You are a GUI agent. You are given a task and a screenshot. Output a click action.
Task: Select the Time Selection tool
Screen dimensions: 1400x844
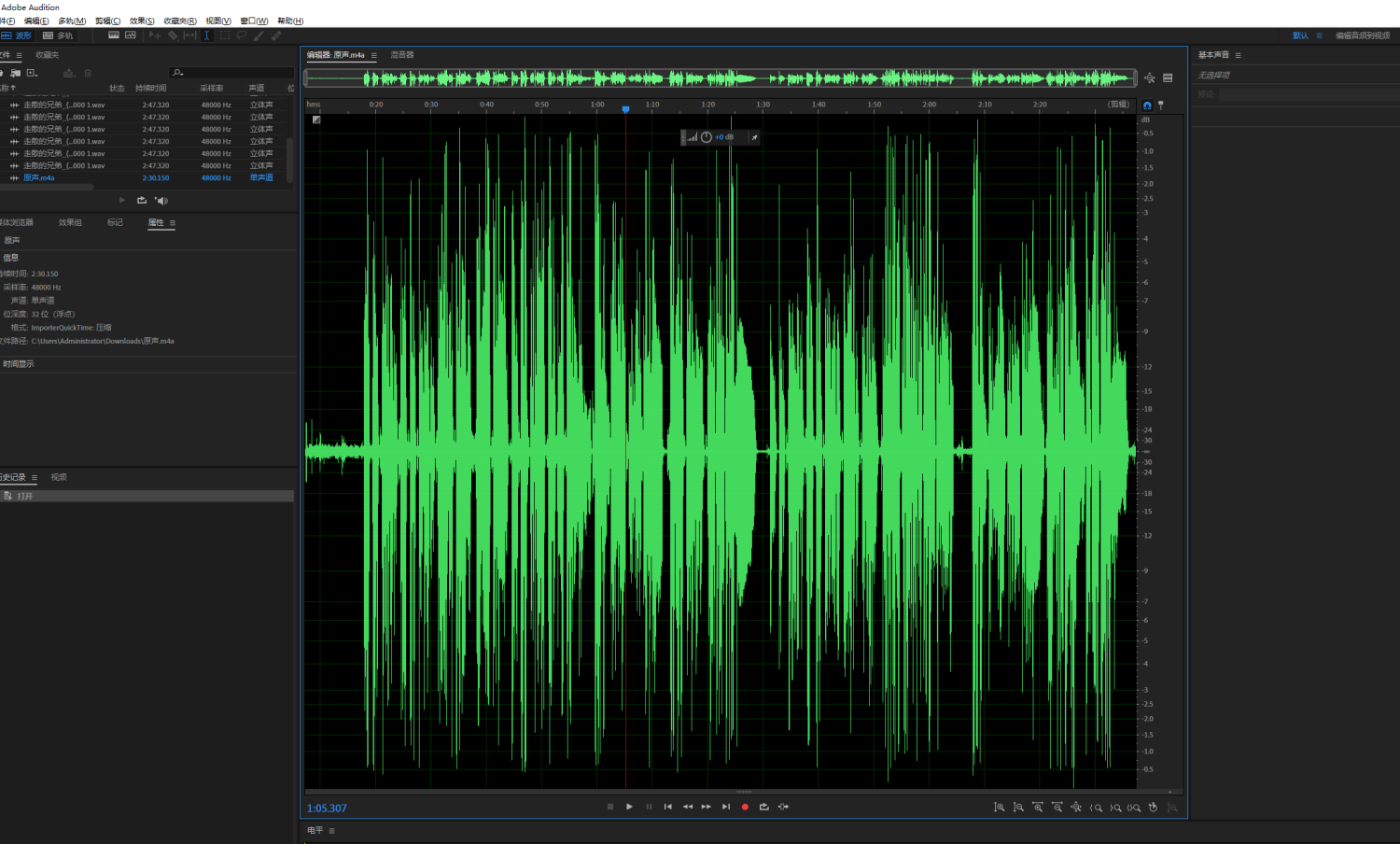coord(207,35)
